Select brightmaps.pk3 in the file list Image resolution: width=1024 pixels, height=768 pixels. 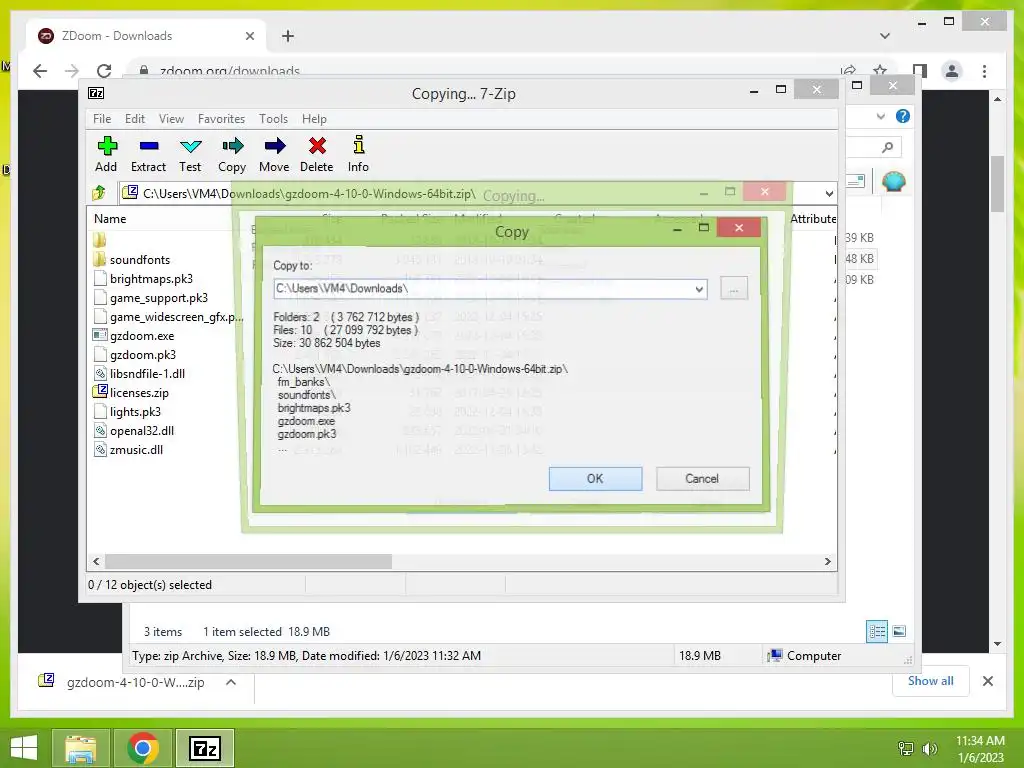152,279
